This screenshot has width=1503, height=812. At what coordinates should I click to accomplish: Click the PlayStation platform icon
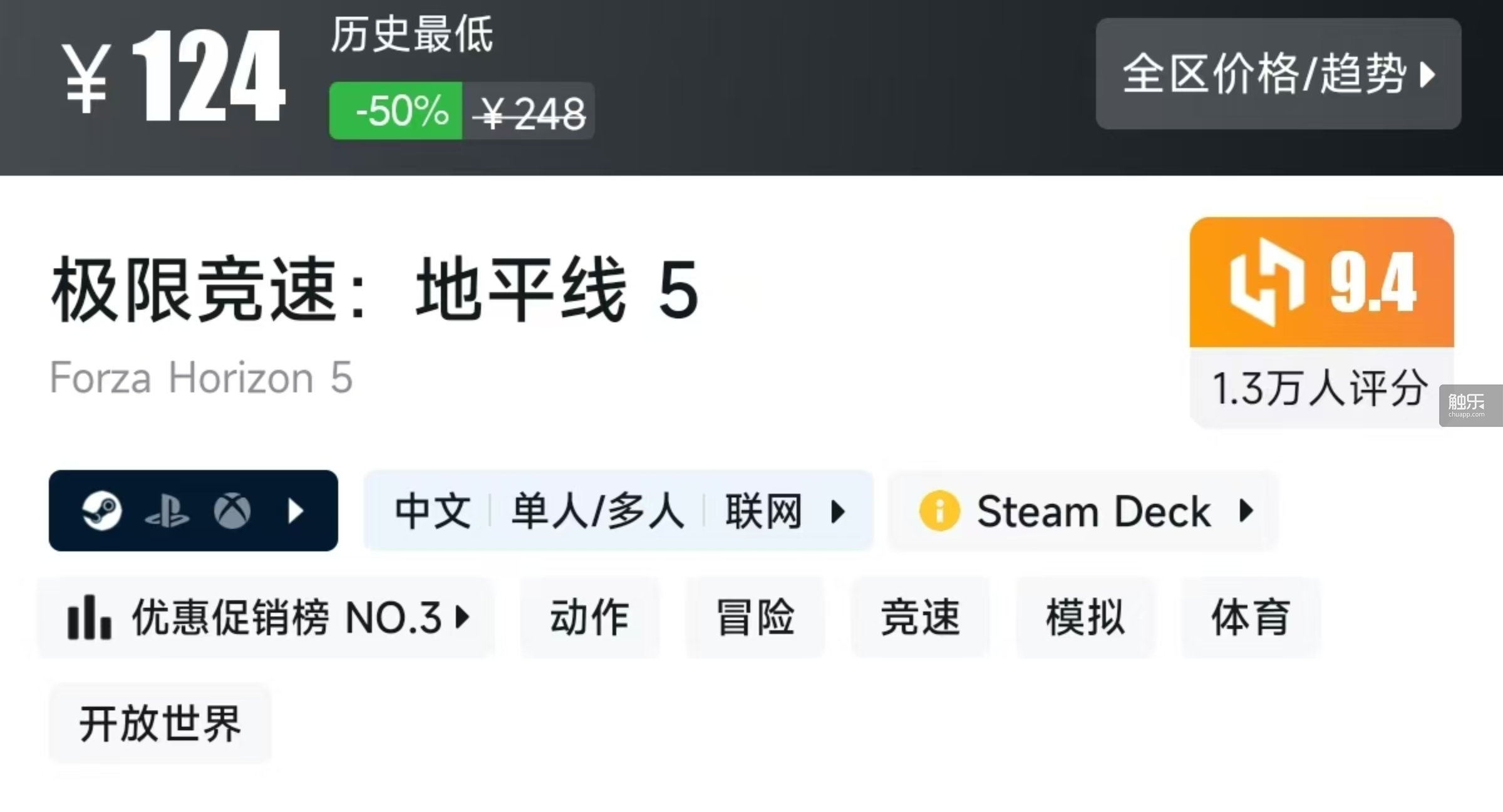(167, 511)
